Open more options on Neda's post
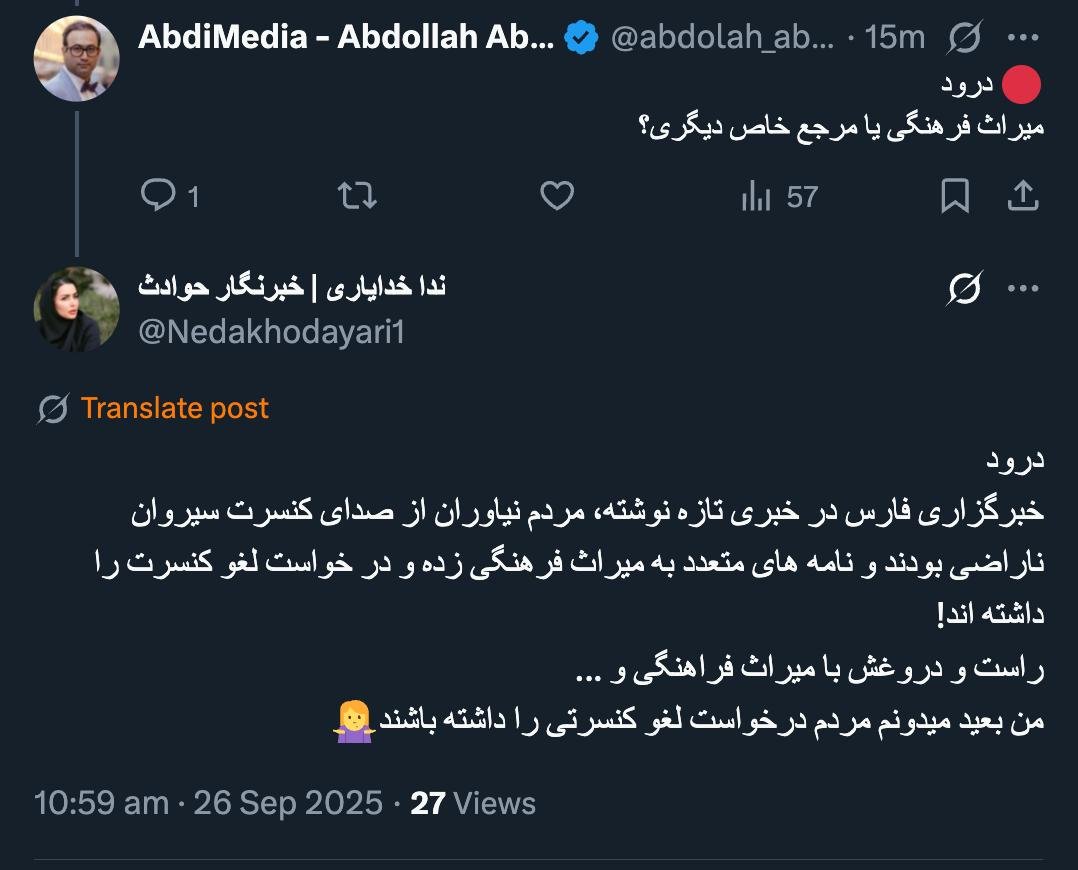 [1022, 289]
